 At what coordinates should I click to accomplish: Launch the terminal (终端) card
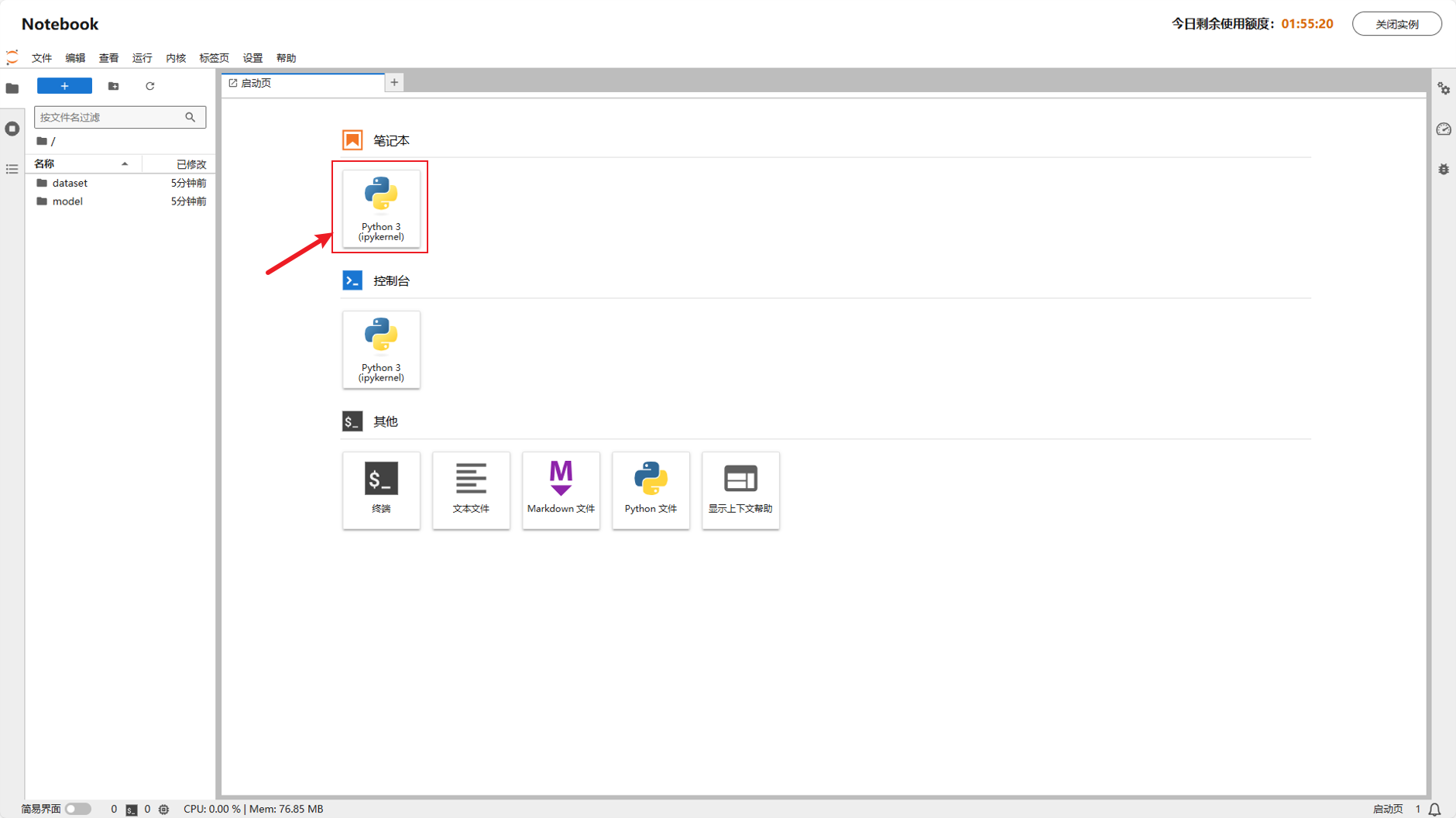coord(381,490)
